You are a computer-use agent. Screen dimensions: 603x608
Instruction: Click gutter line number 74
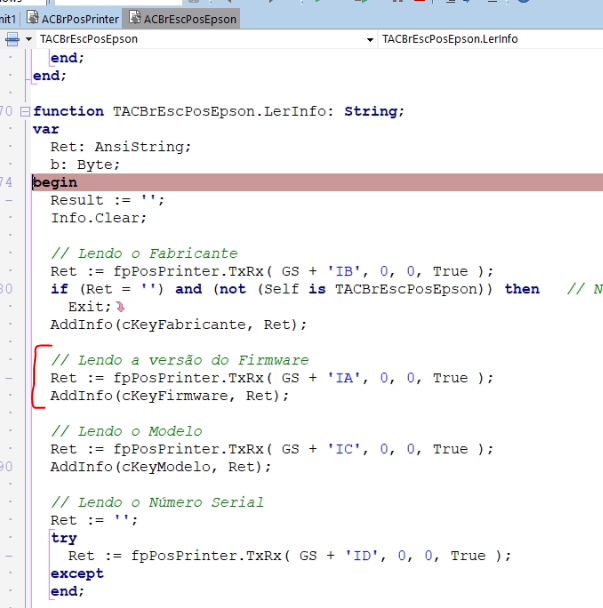tap(6, 182)
